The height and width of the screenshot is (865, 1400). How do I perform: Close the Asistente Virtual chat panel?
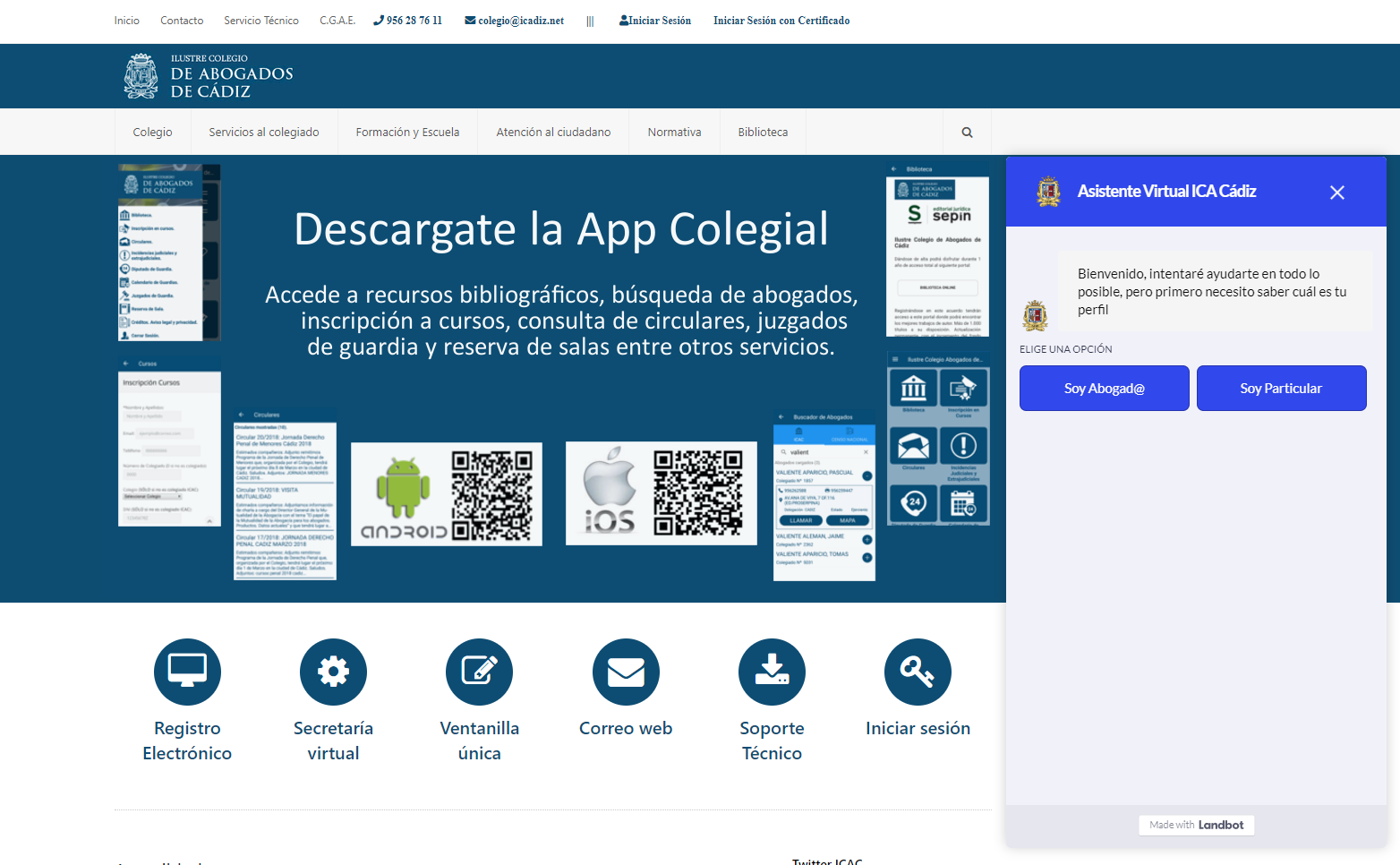pyautogui.click(x=1336, y=193)
